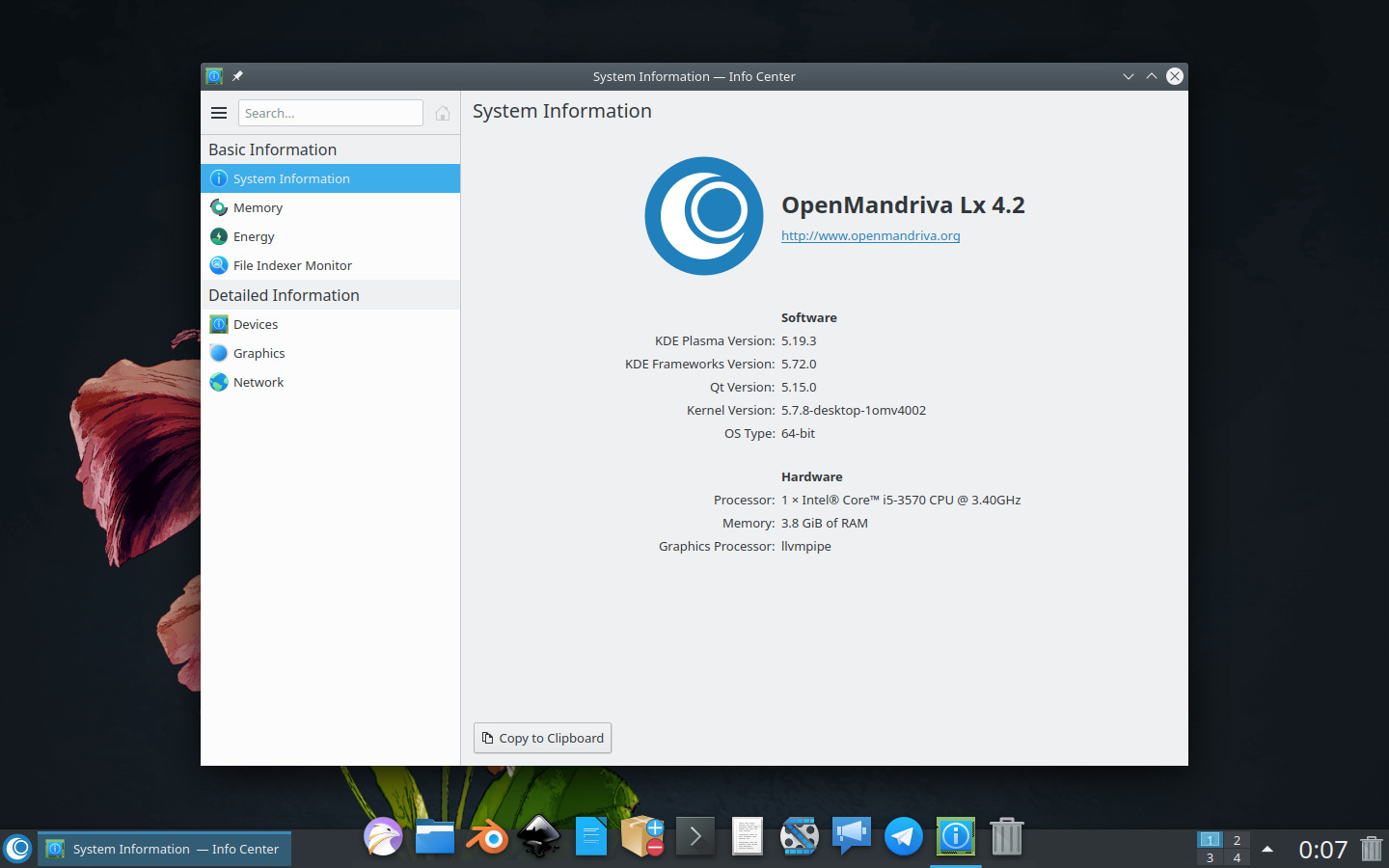Open the Network section
Viewport: 1389px width, 868px height.
click(x=330, y=382)
